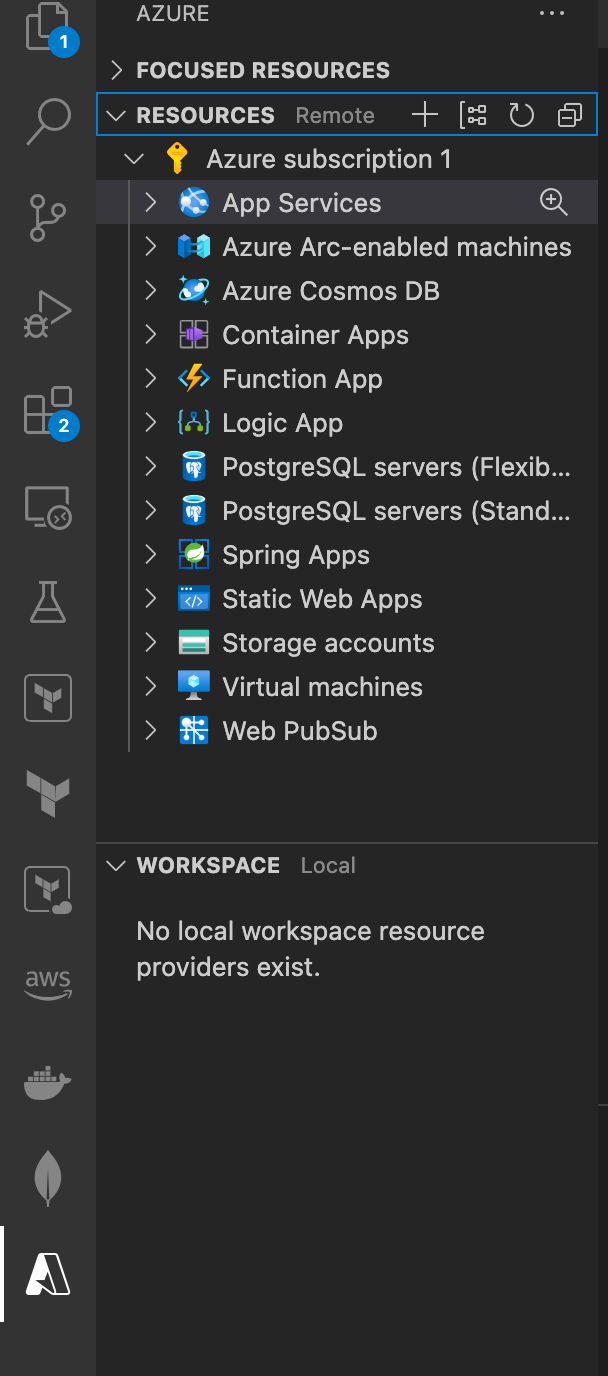Expand the Container Apps node

tap(151, 335)
